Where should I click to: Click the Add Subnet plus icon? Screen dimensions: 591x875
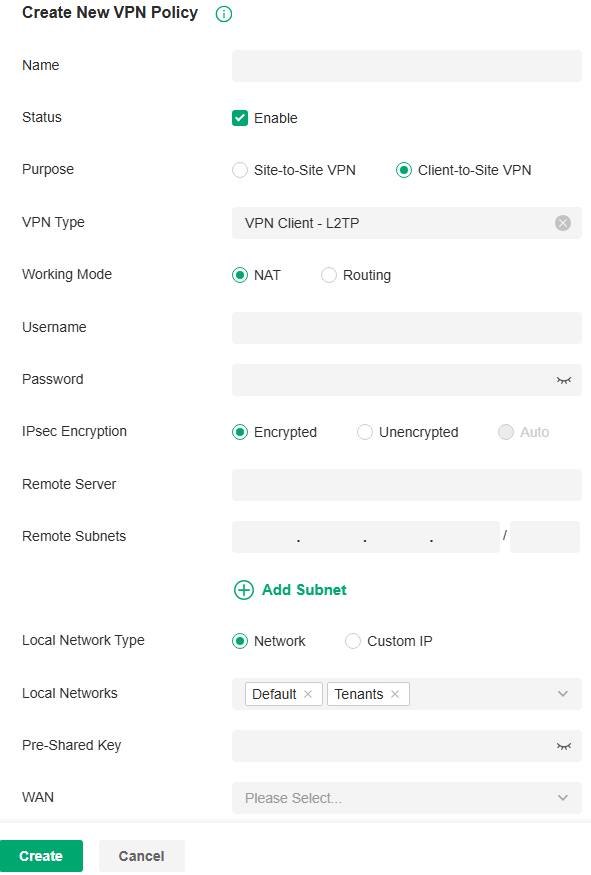tap(244, 590)
